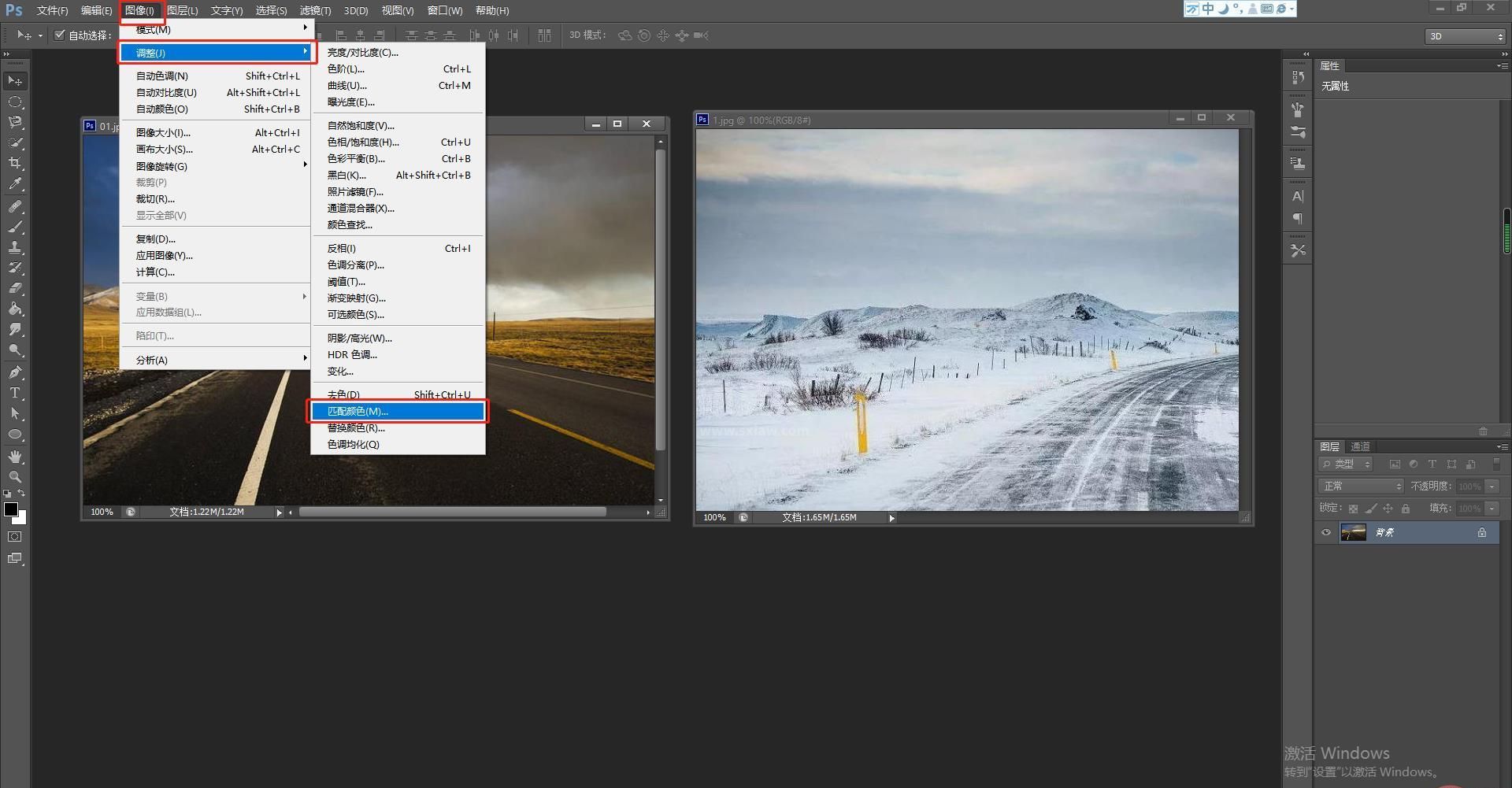This screenshot has height=788, width=1512.
Task: Select the Crop tool
Action: tap(15, 164)
